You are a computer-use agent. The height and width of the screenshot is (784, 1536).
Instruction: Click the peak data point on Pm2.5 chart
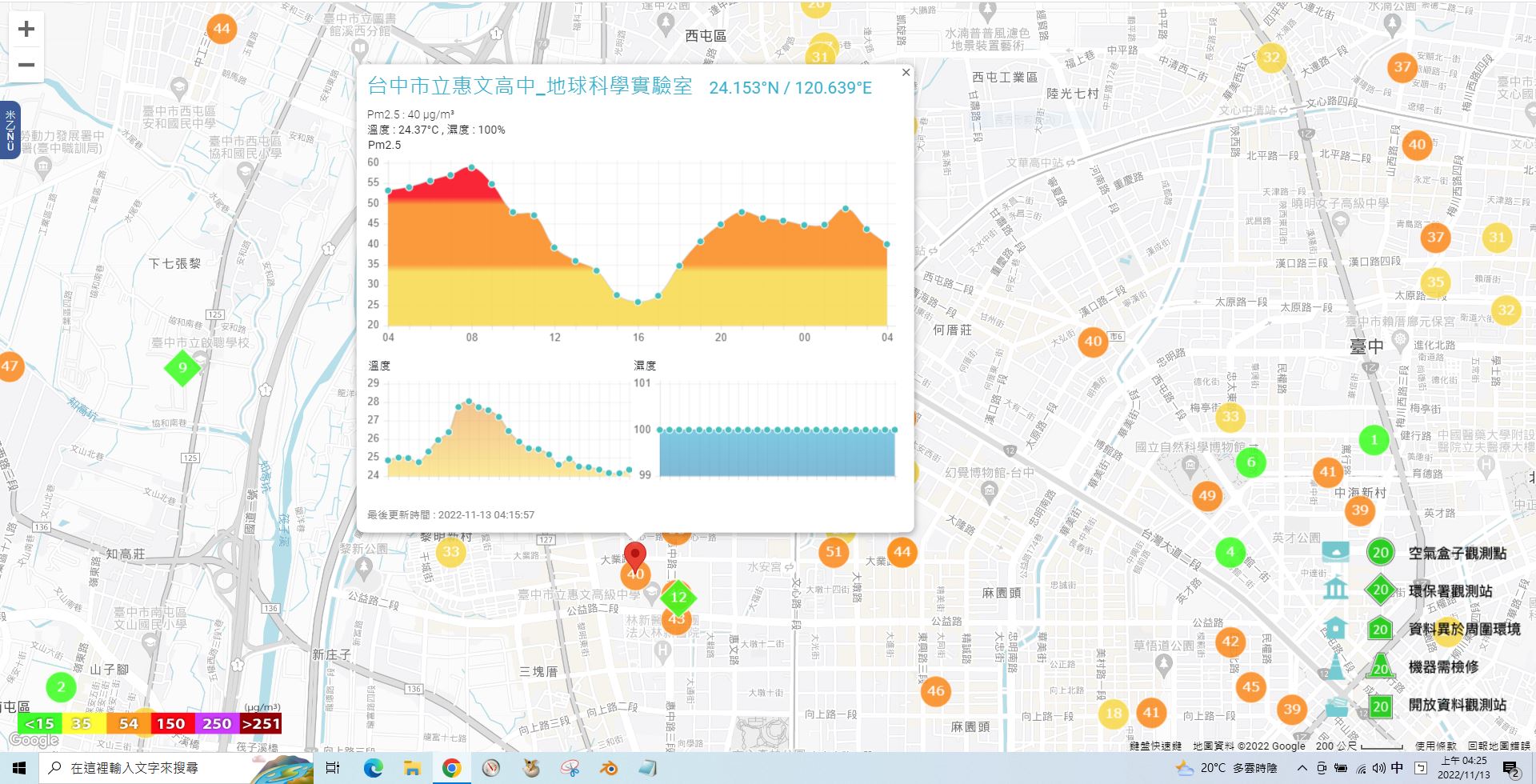[x=472, y=167]
